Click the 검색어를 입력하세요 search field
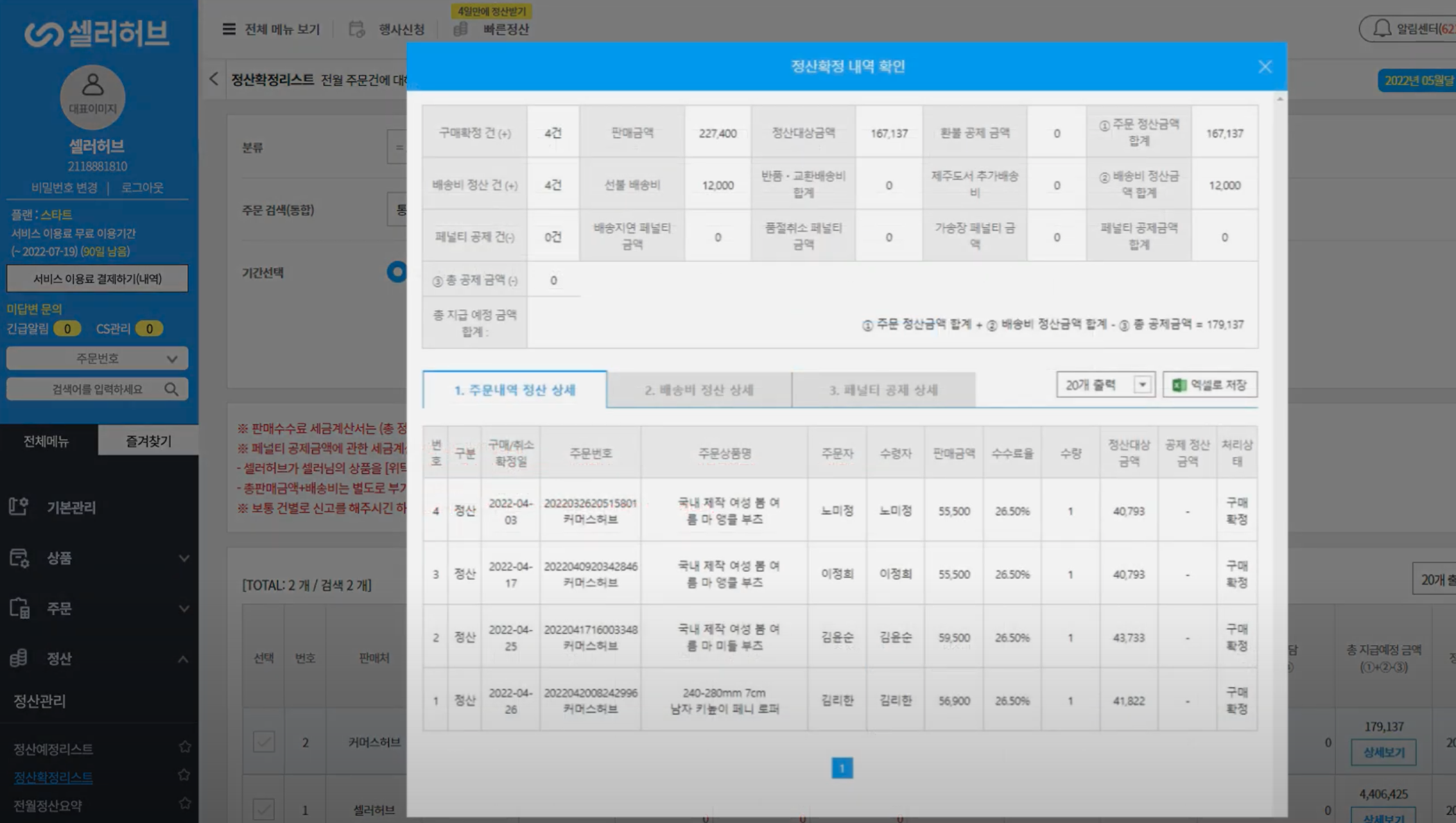The image size is (1456, 823). coord(97,389)
